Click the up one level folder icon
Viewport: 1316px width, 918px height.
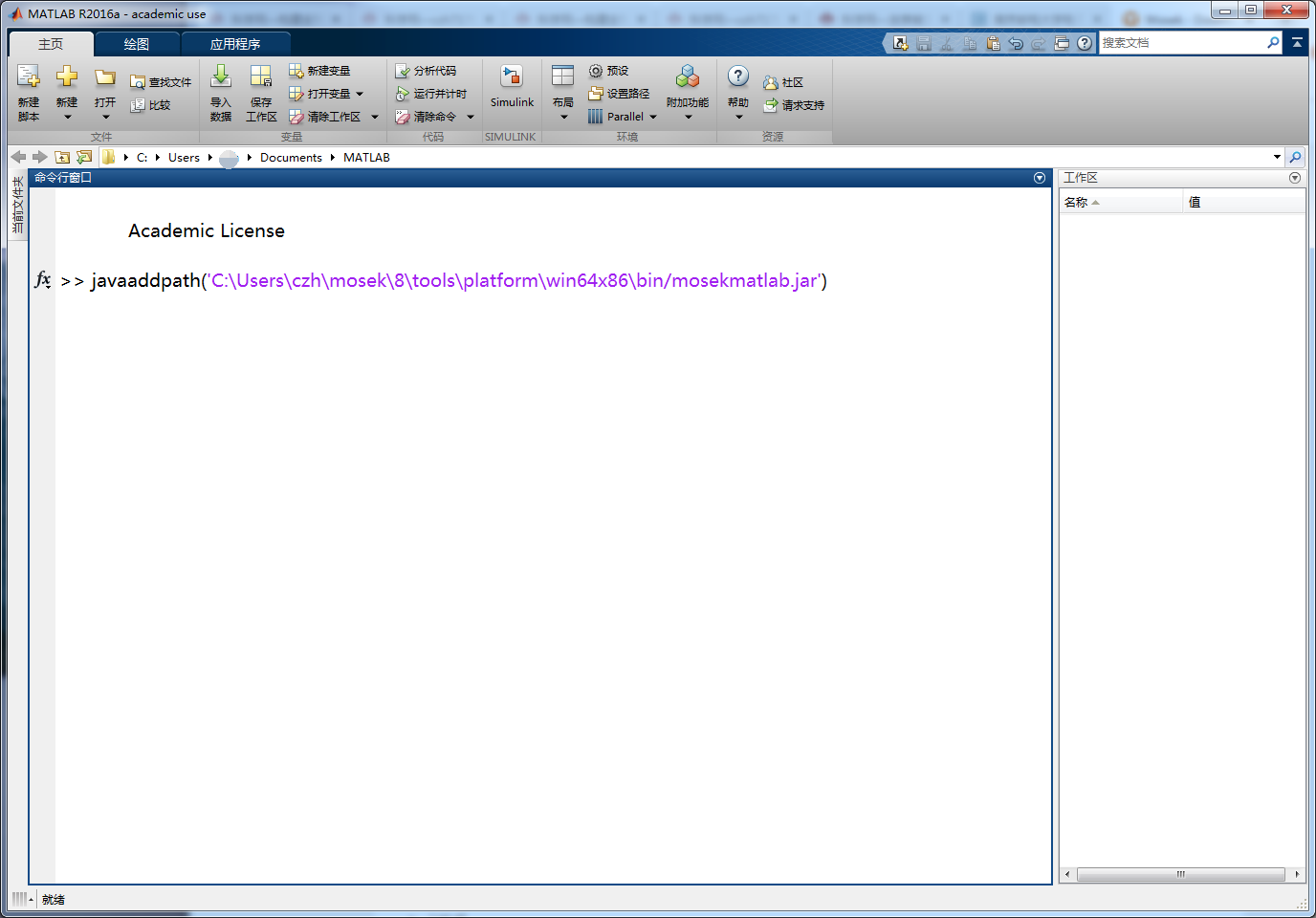click(x=62, y=157)
